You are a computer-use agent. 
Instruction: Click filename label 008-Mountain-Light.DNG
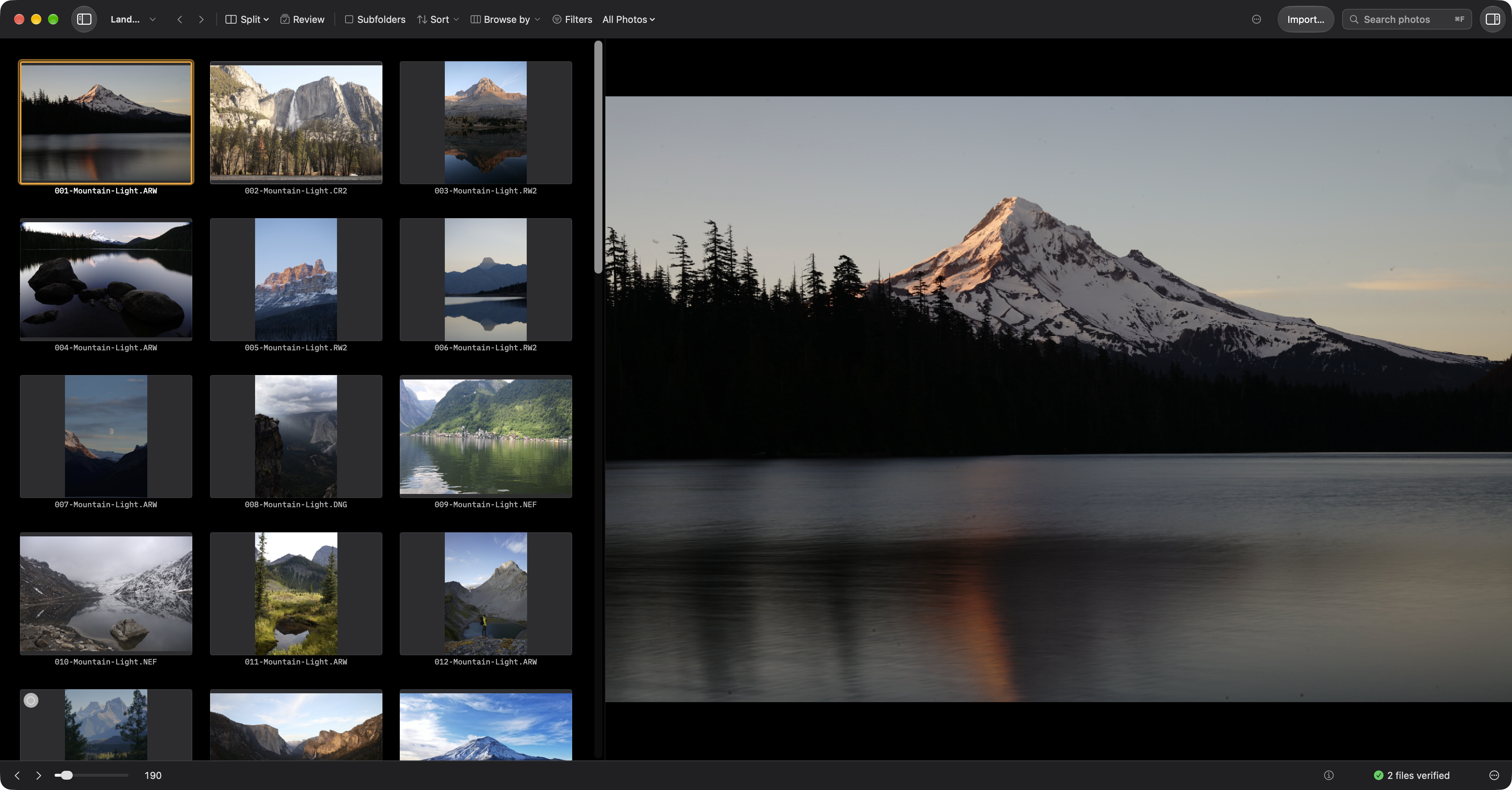click(296, 505)
